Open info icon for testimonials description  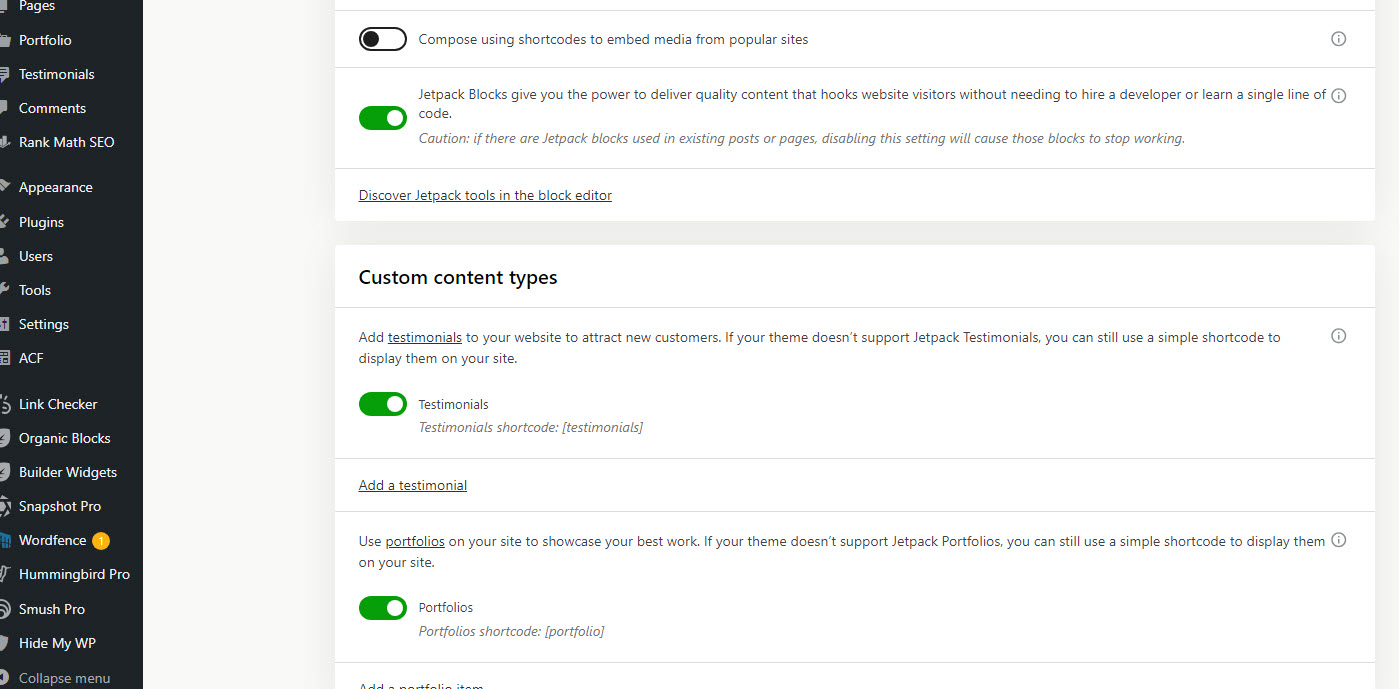coord(1339,336)
